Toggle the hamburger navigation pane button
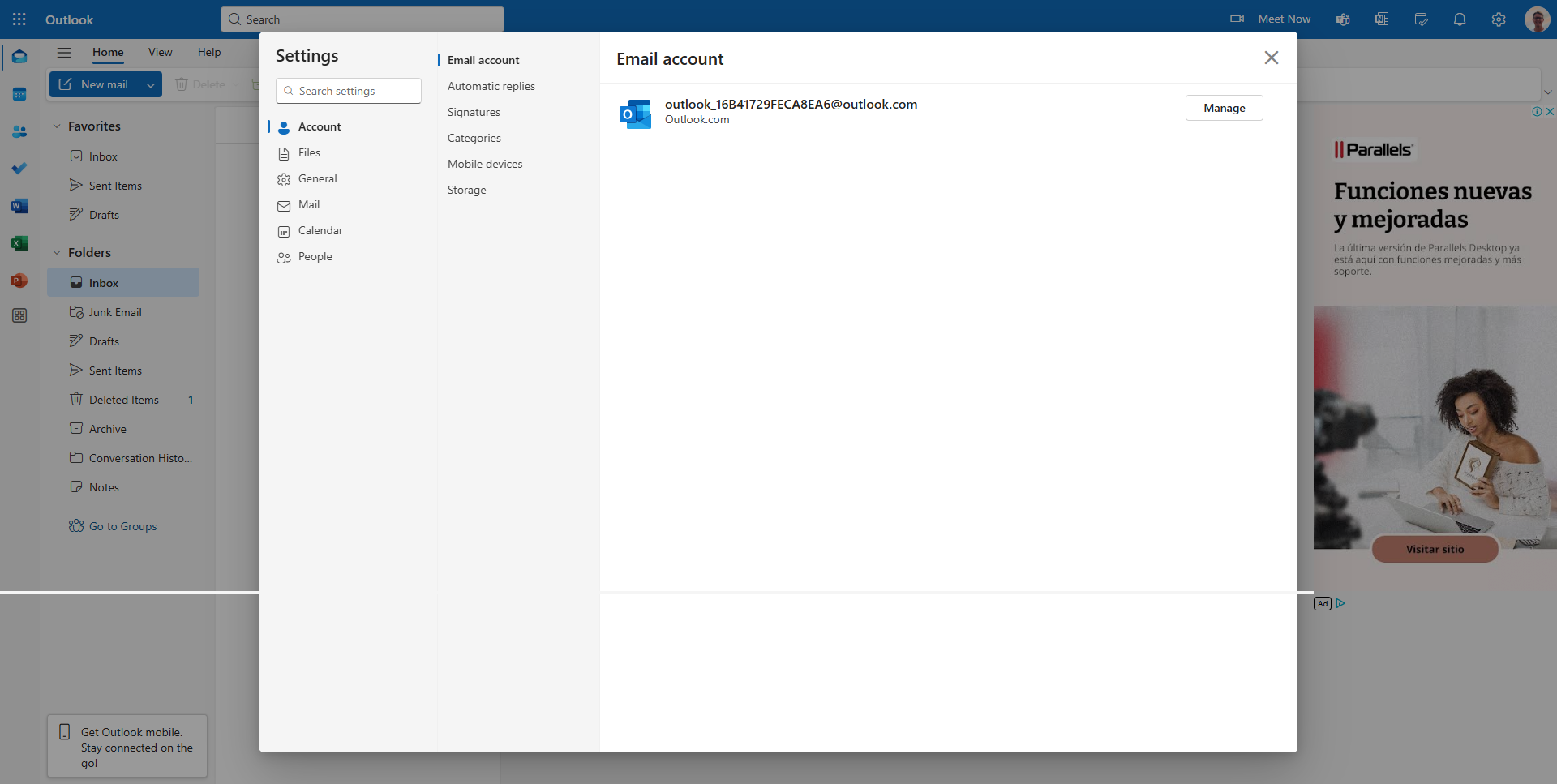The image size is (1557, 784). pyautogui.click(x=64, y=53)
